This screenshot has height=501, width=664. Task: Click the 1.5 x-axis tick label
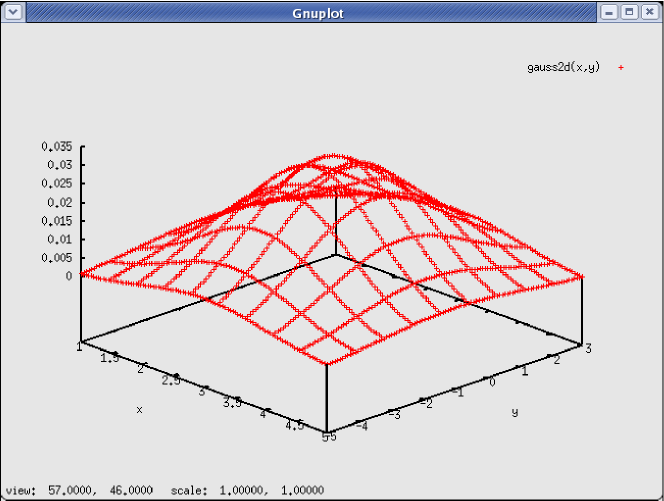tap(110, 358)
